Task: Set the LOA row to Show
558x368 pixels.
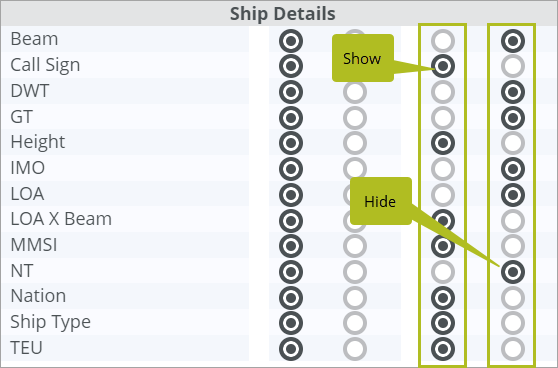Action: coord(443,195)
